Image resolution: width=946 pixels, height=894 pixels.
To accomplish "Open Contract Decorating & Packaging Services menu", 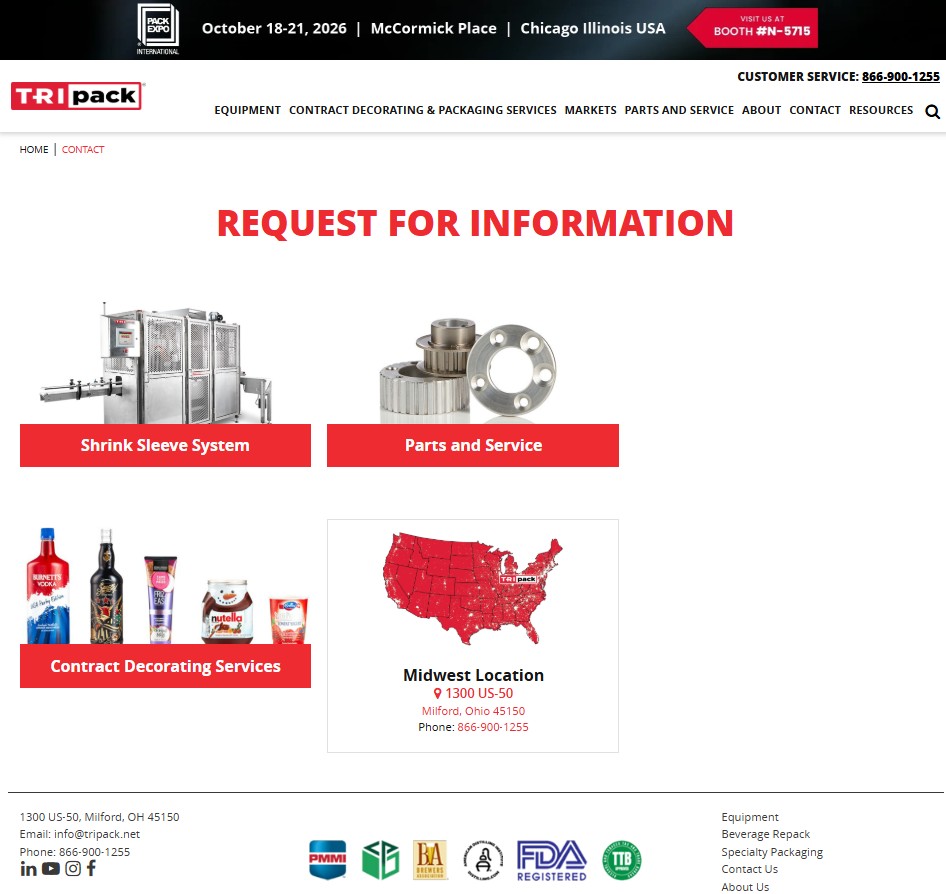I will [422, 110].
